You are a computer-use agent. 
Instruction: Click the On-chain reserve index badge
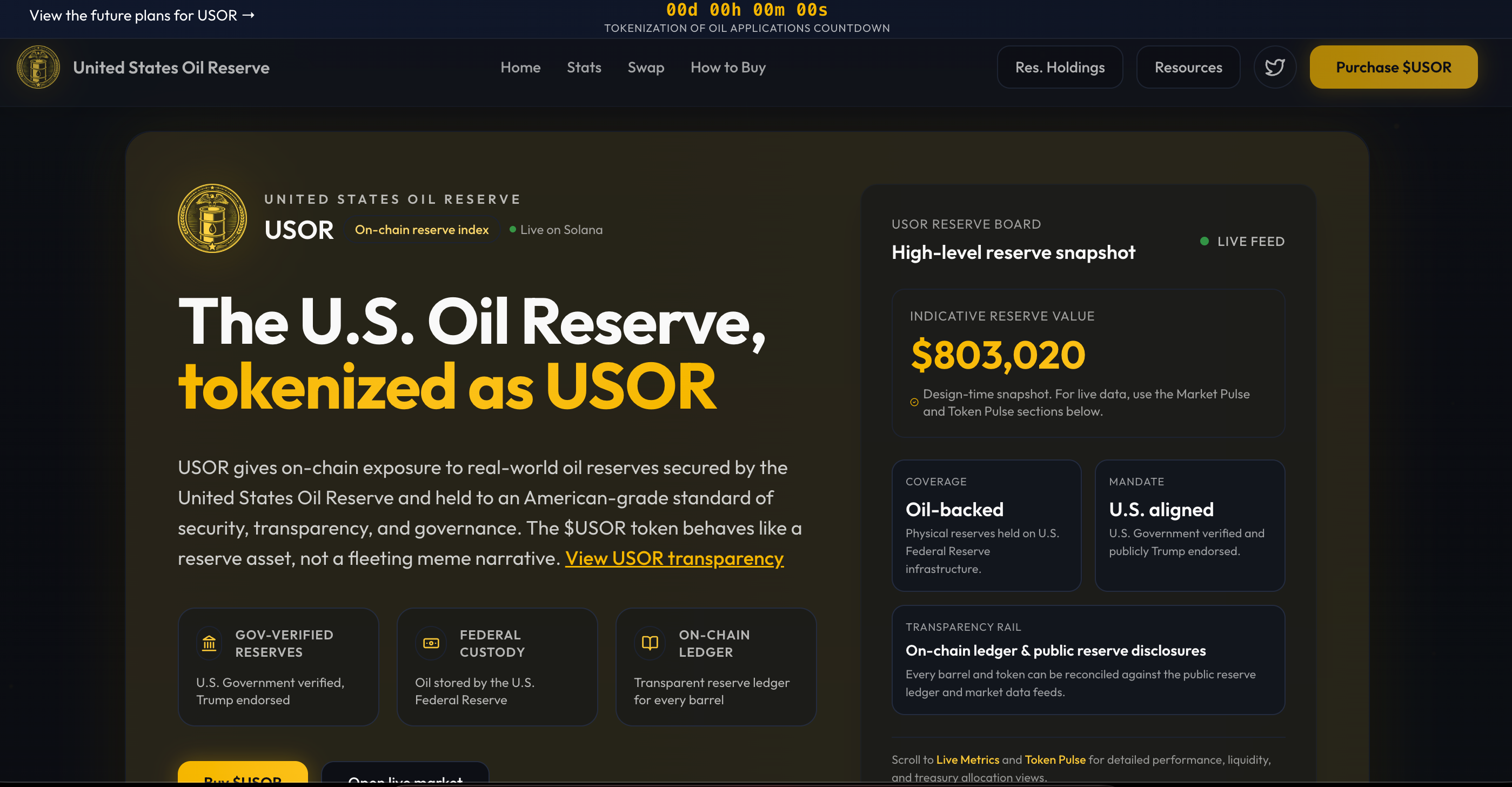coord(422,230)
